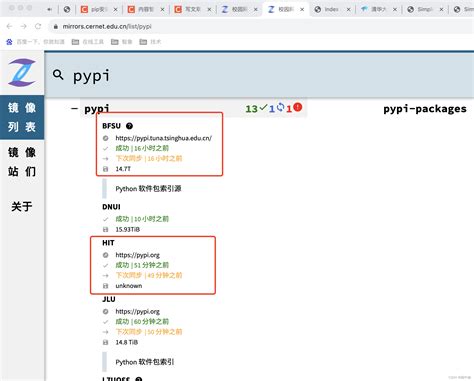
Task: Click the address bar lock icon
Action: click(x=56, y=26)
